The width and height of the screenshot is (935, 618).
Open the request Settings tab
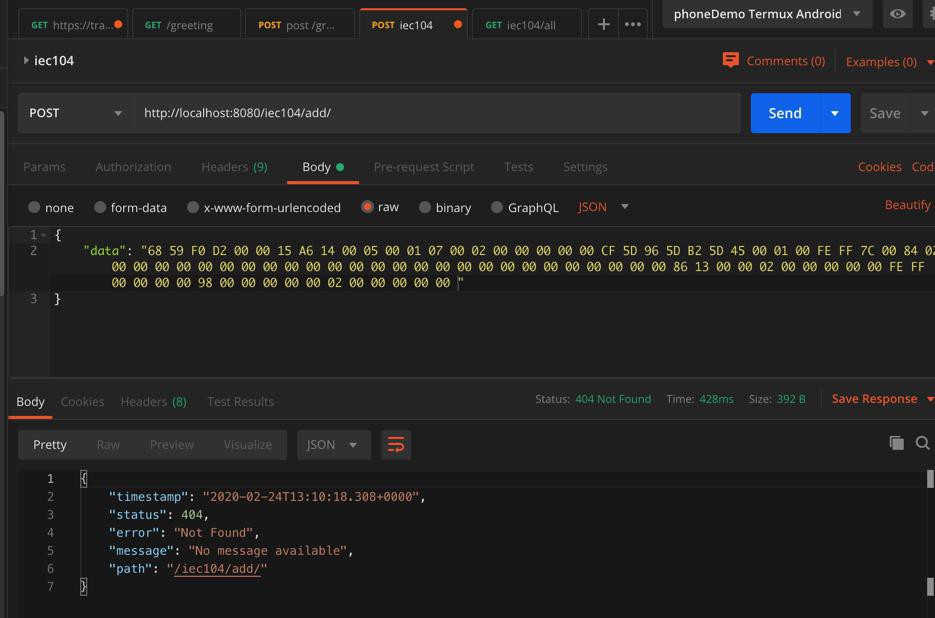[585, 167]
